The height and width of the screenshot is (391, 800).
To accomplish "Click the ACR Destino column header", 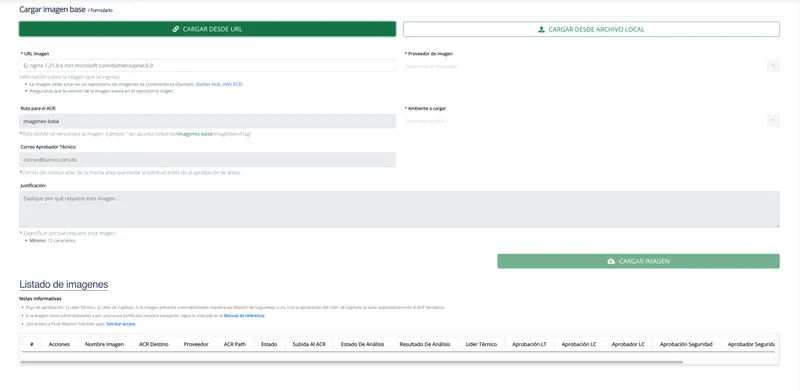I will [154, 345].
